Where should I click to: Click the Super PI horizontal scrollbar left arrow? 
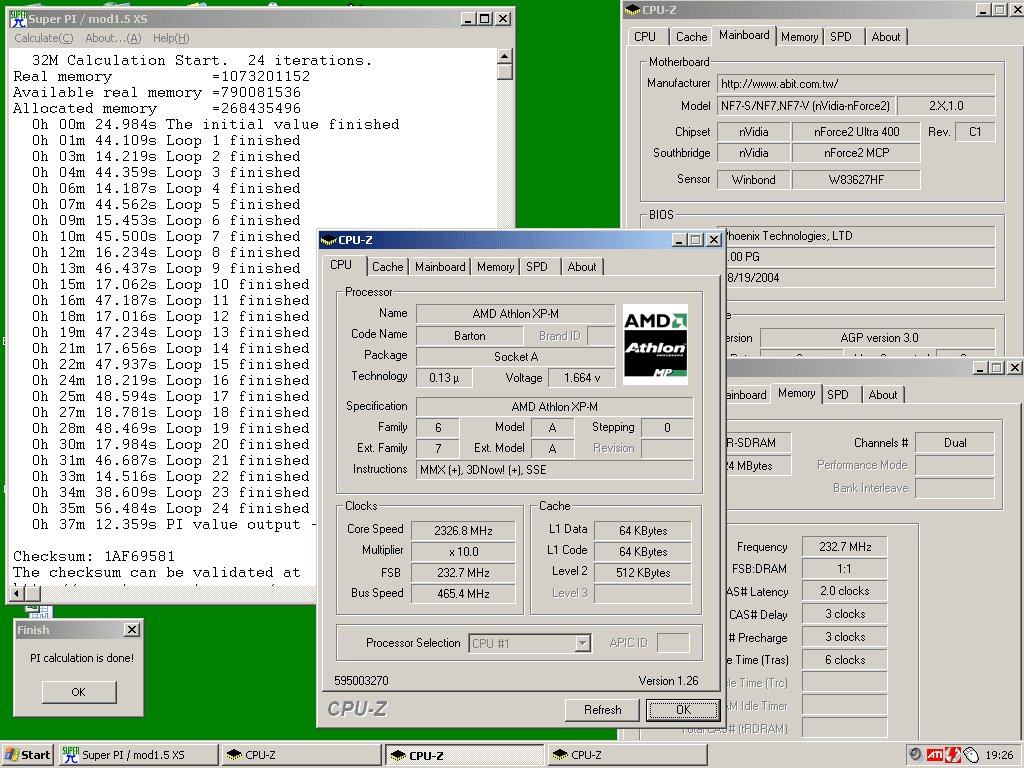(x=18, y=594)
